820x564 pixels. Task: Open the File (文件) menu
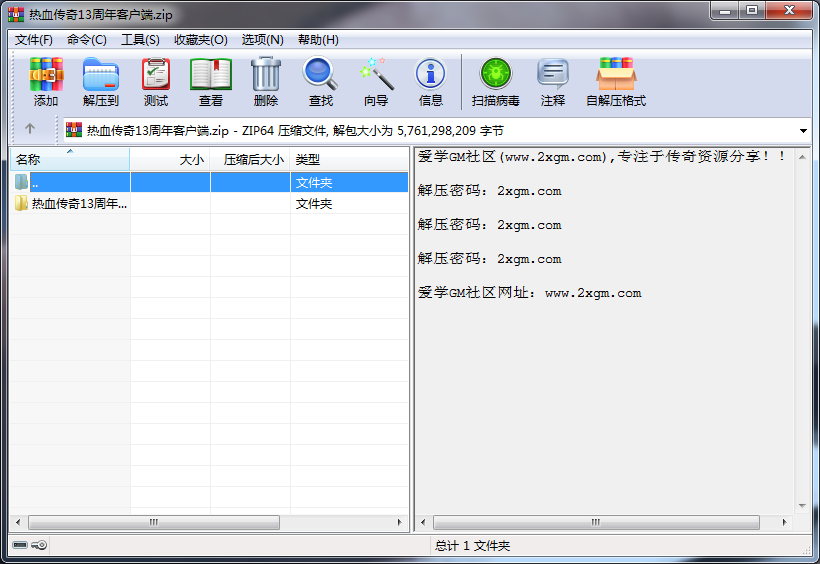33,40
